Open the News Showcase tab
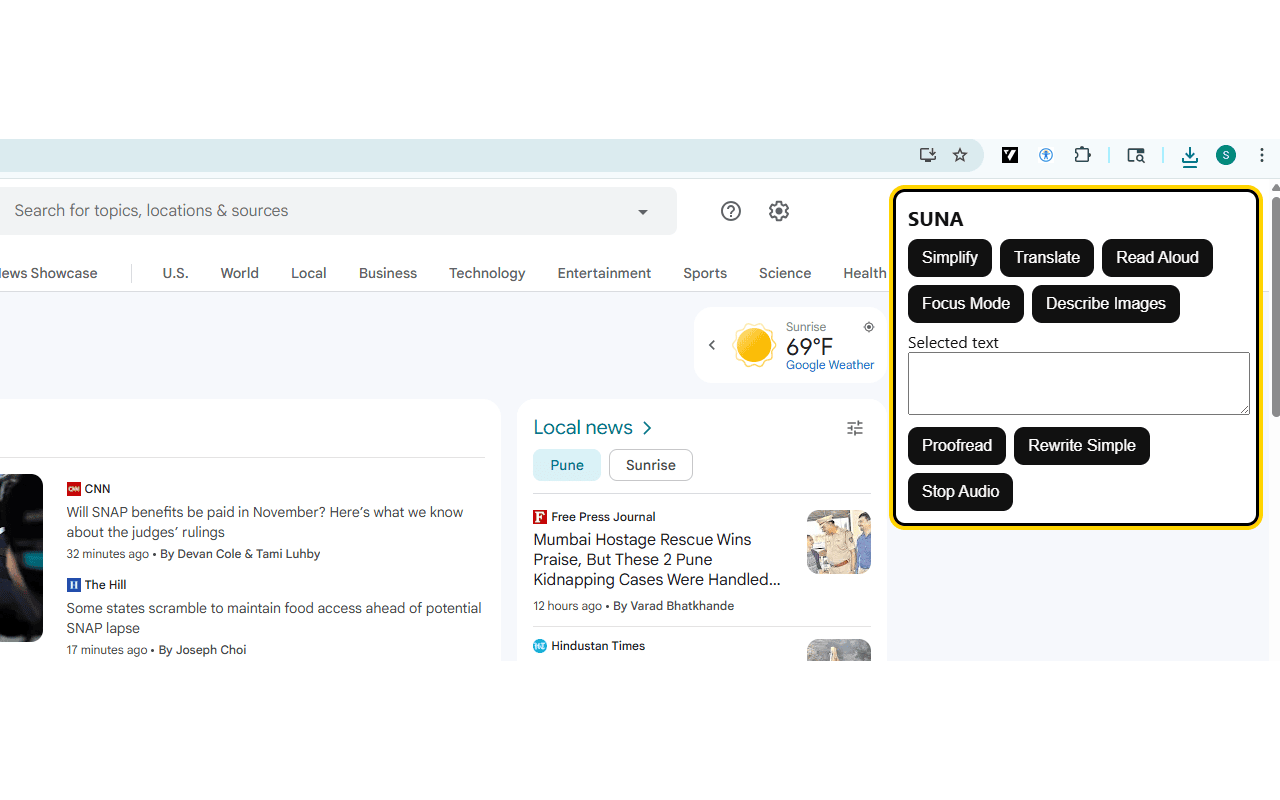Screen dimensions: 1280x800 [x=49, y=273]
